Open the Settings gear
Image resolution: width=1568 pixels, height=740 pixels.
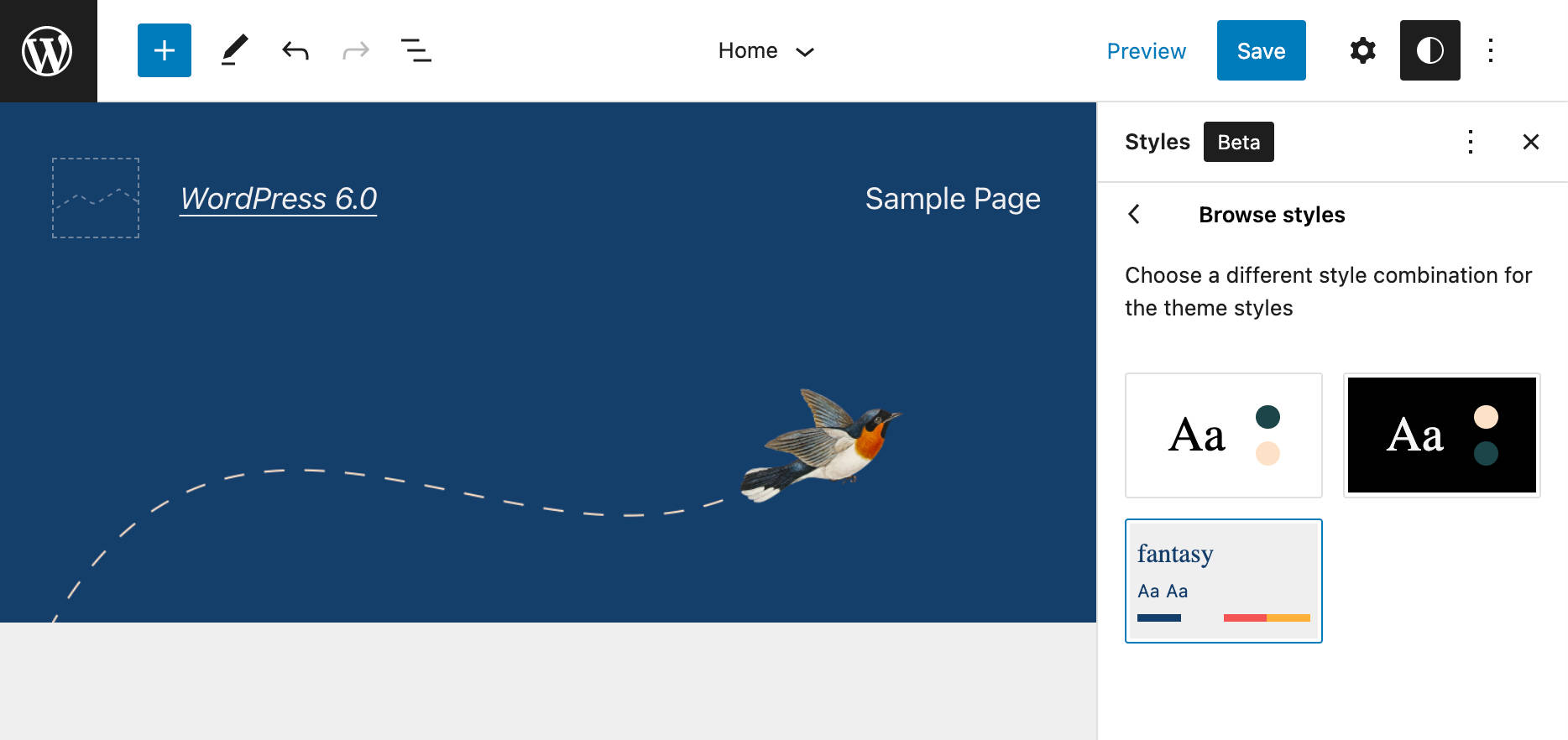(x=1362, y=50)
